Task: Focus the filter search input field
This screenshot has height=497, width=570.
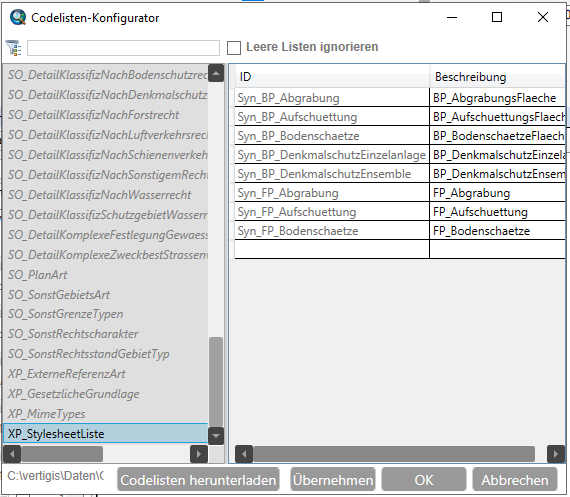Action: point(123,48)
